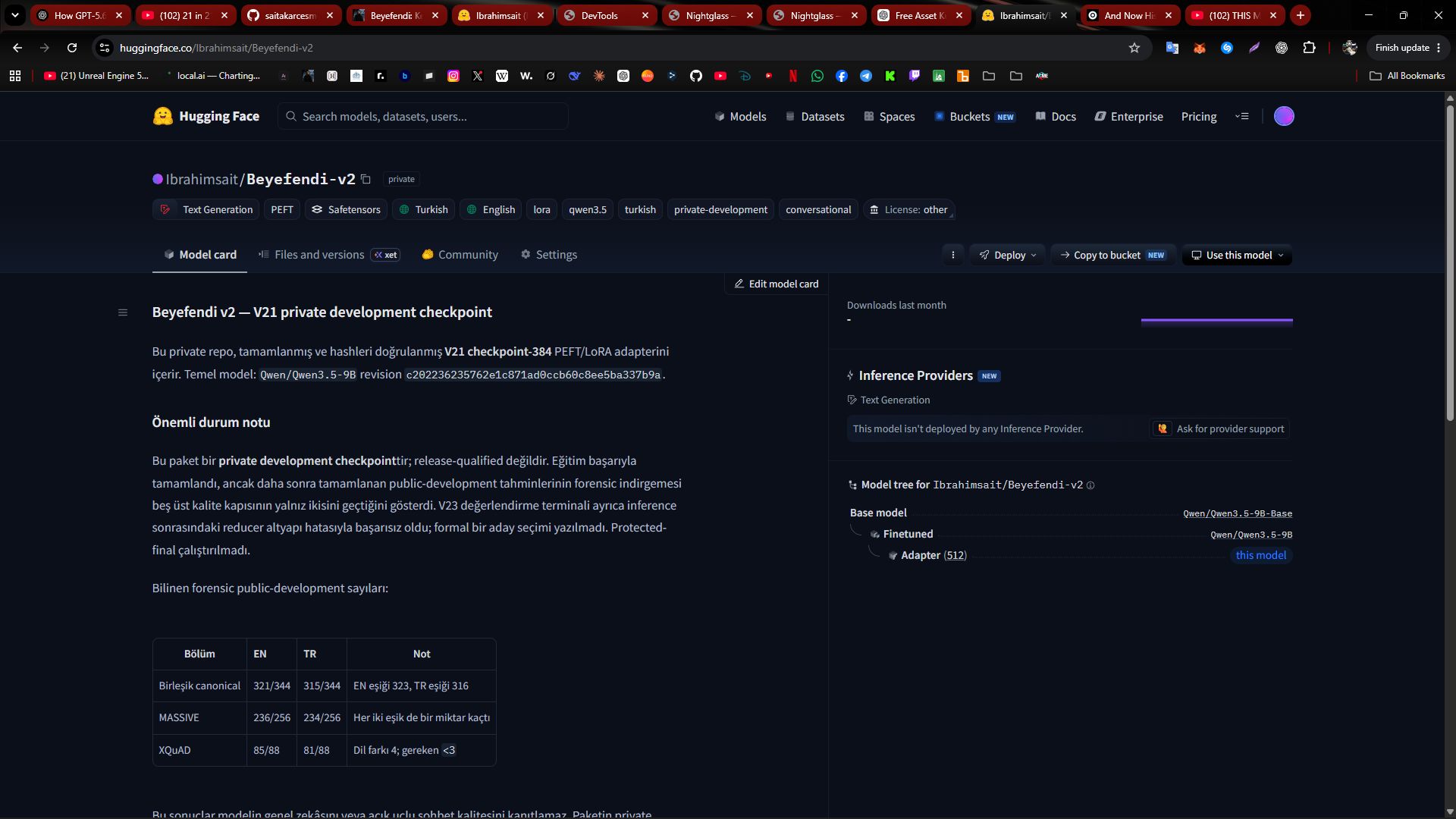Copy the model name with the copy icon
This screenshot has width=1456, height=819.
click(366, 180)
